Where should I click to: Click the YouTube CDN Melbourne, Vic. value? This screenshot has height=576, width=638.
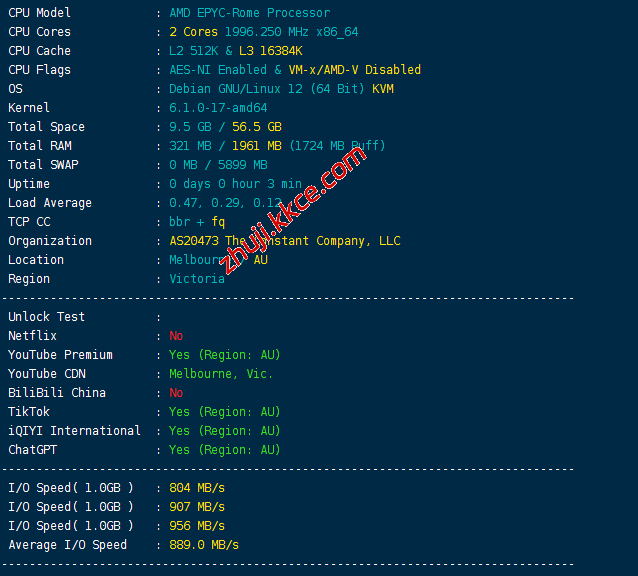coord(221,374)
